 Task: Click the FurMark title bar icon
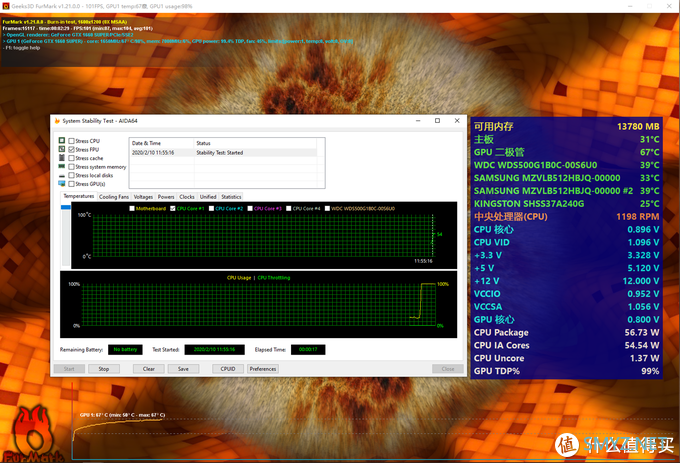point(6,6)
